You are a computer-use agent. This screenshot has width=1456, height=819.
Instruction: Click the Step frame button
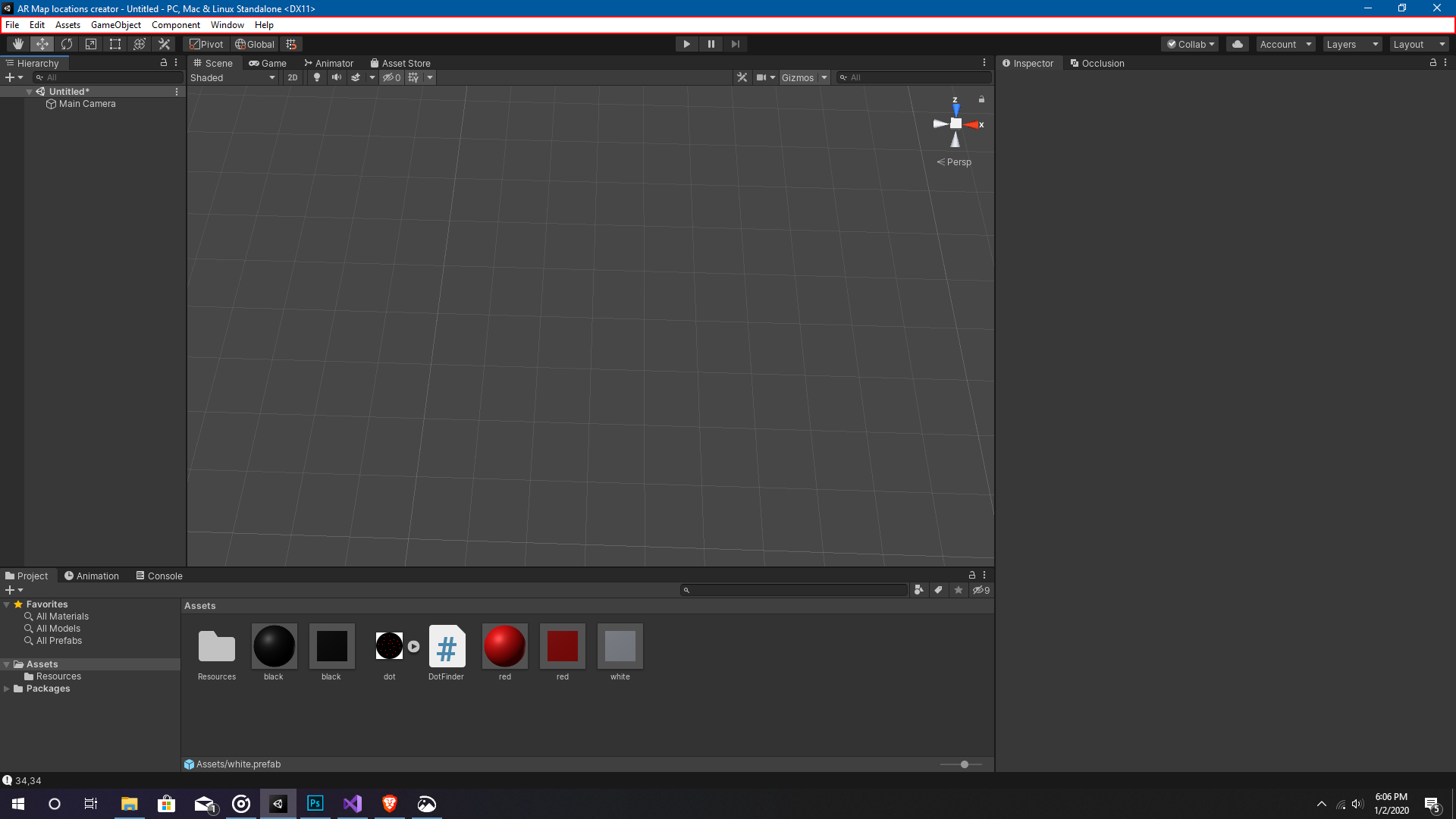coord(736,44)
